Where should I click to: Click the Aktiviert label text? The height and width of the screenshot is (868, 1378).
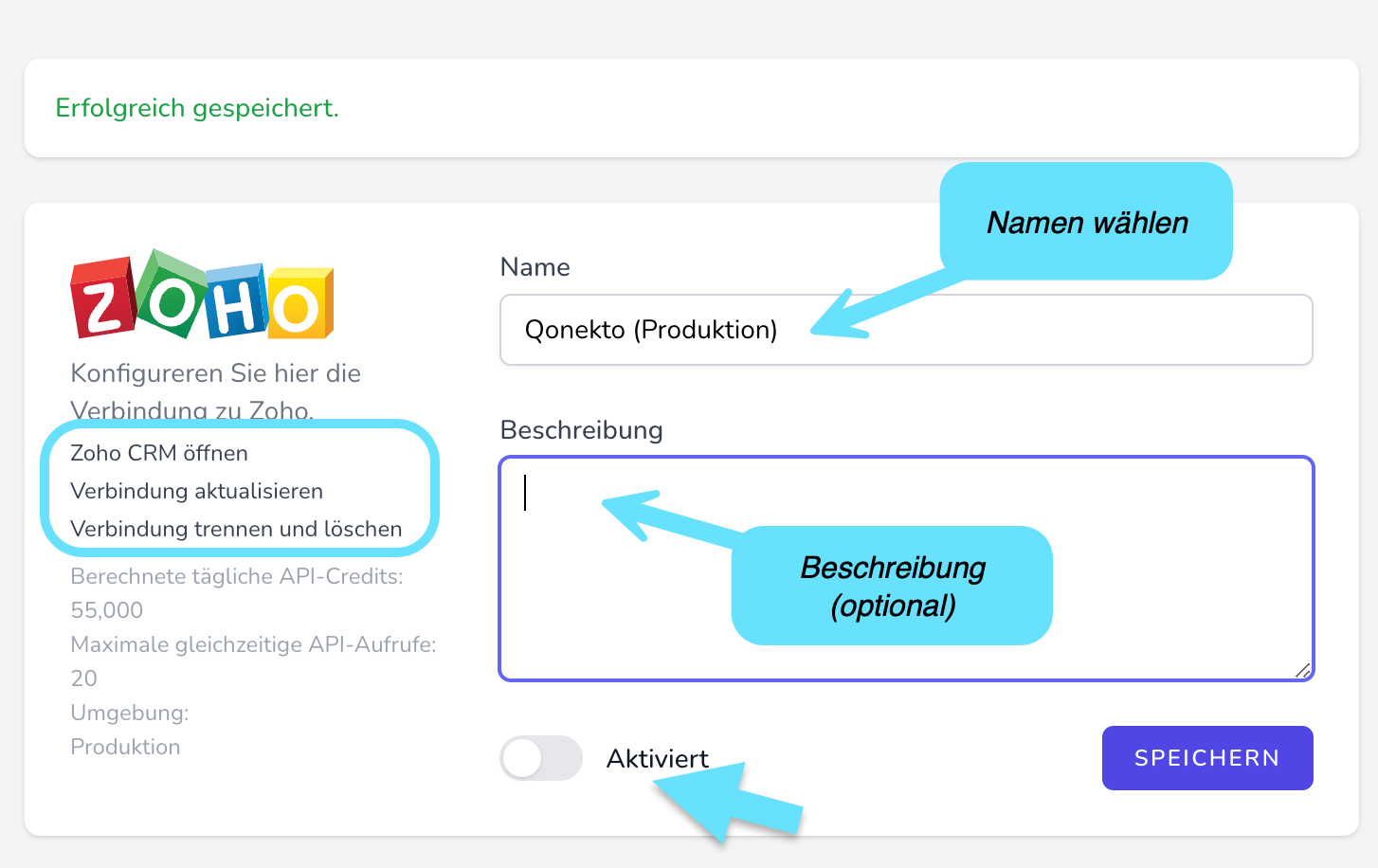click(657, 758)
